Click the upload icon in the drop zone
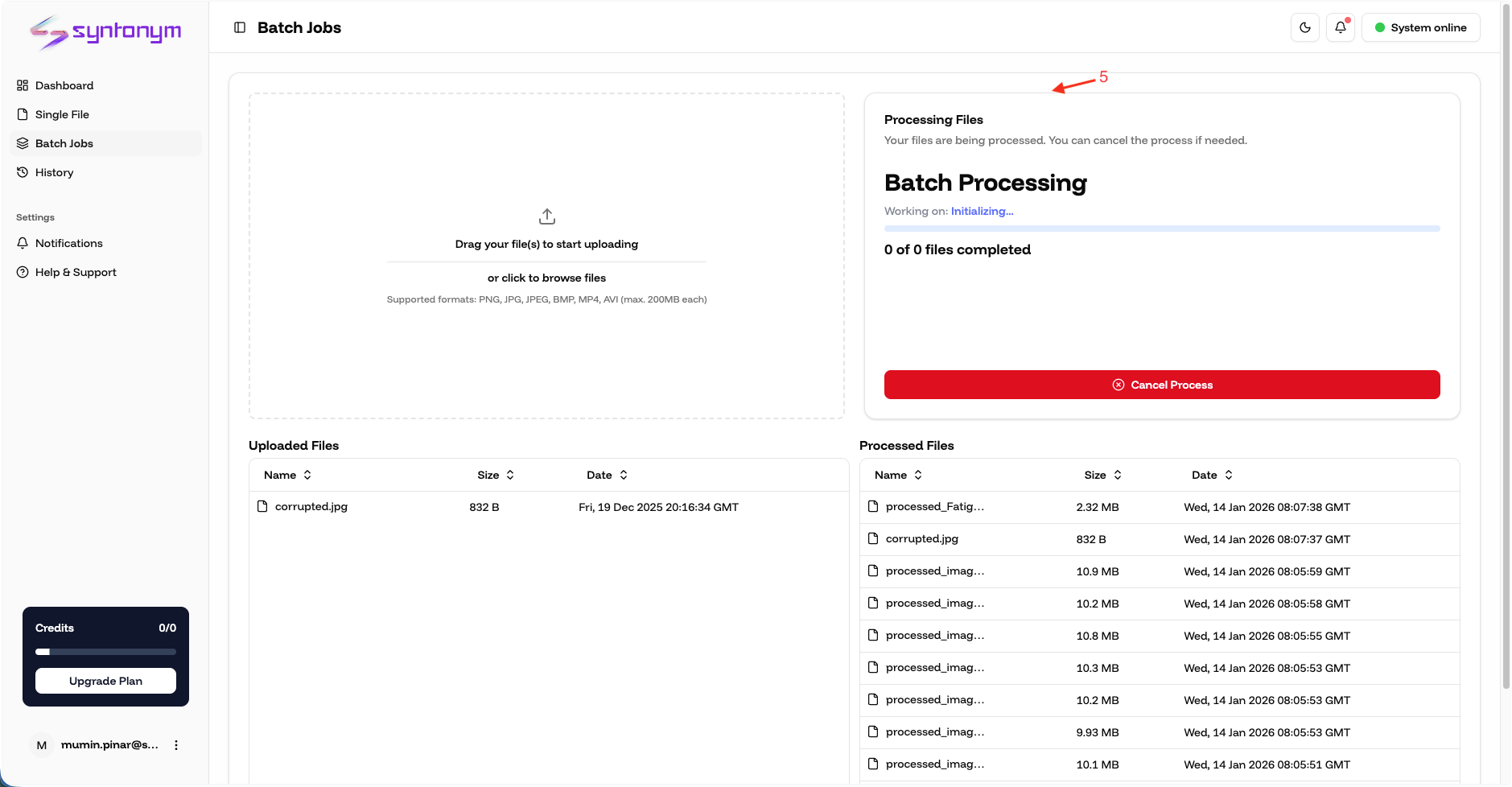Viewport: 1512px width, 787px height. click(x=546, y=216)
